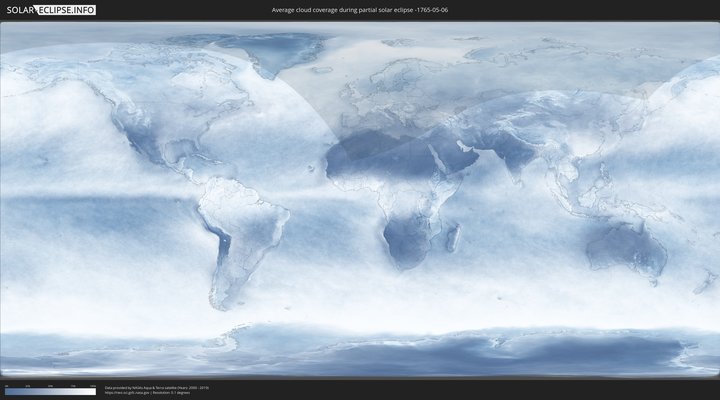Click the "Data provided by NASA" credit line

point(157,388)
